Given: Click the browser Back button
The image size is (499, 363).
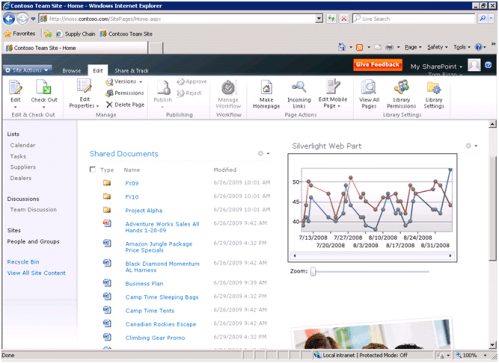Looking at the screenshot, I should [9, 19].
